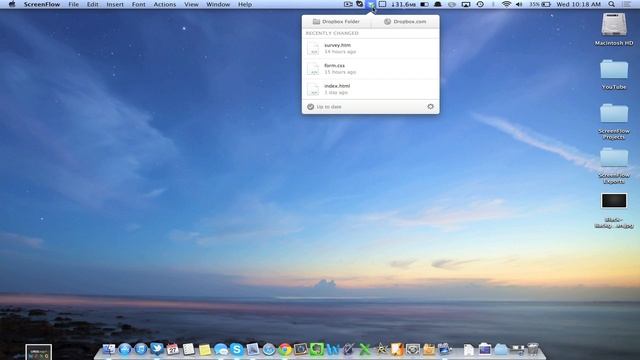640x360 pixels.
Task: Open Twitter from the Dock
Action: (157, 349)
